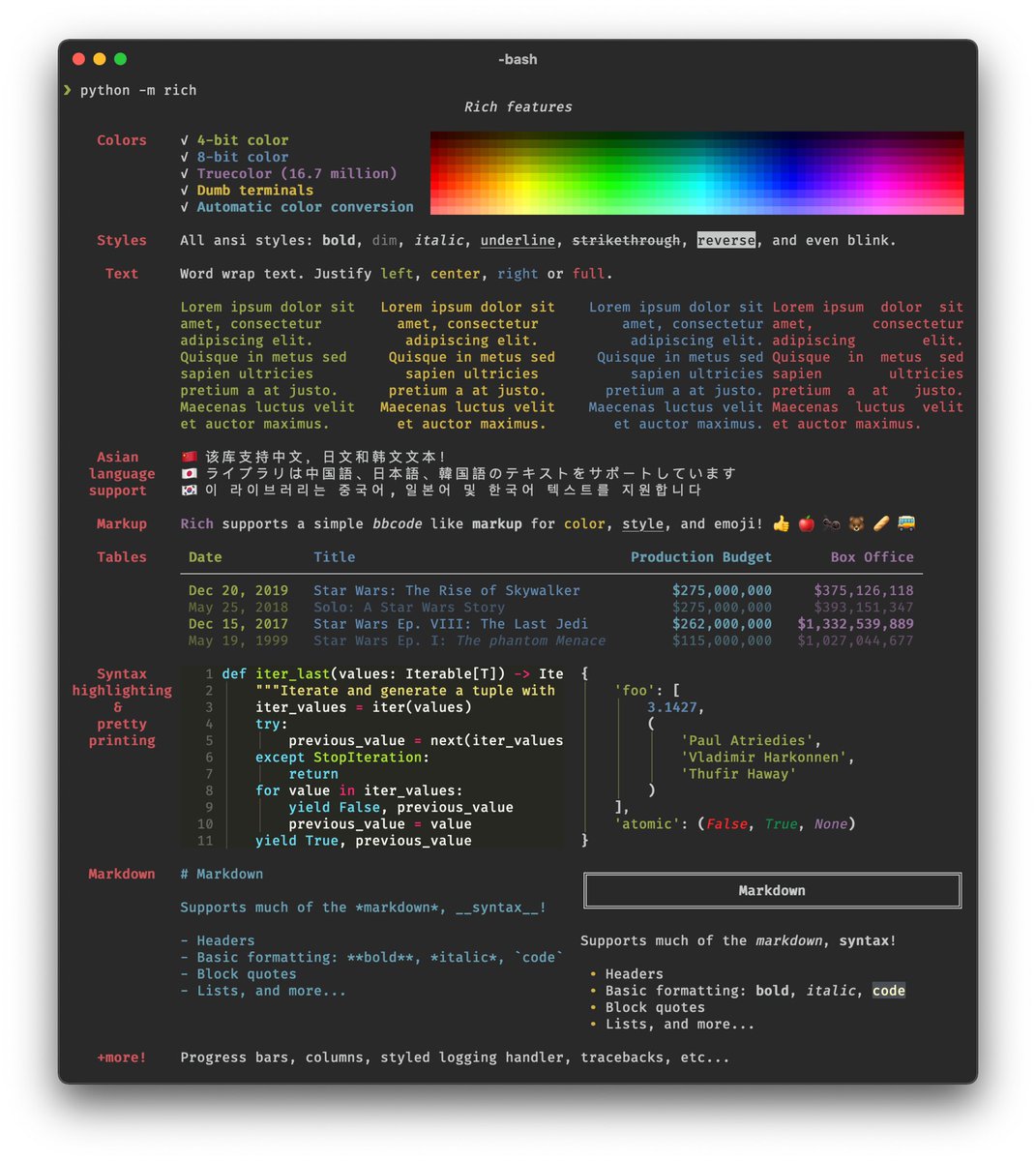The width and height of the screenshot is (1036, 1161).
Task: Click the thumbs up emoji
Action: point(782,523)
